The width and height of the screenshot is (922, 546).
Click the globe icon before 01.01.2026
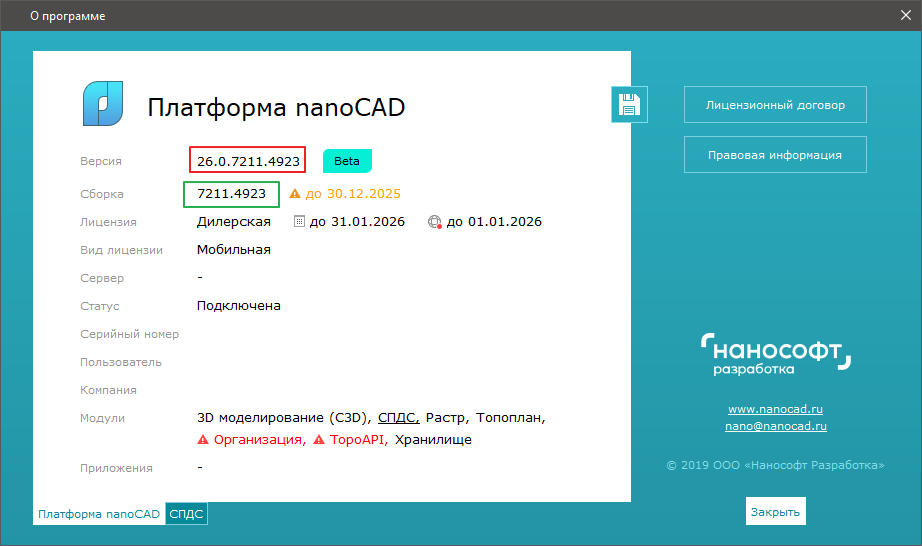click(434, 222)
